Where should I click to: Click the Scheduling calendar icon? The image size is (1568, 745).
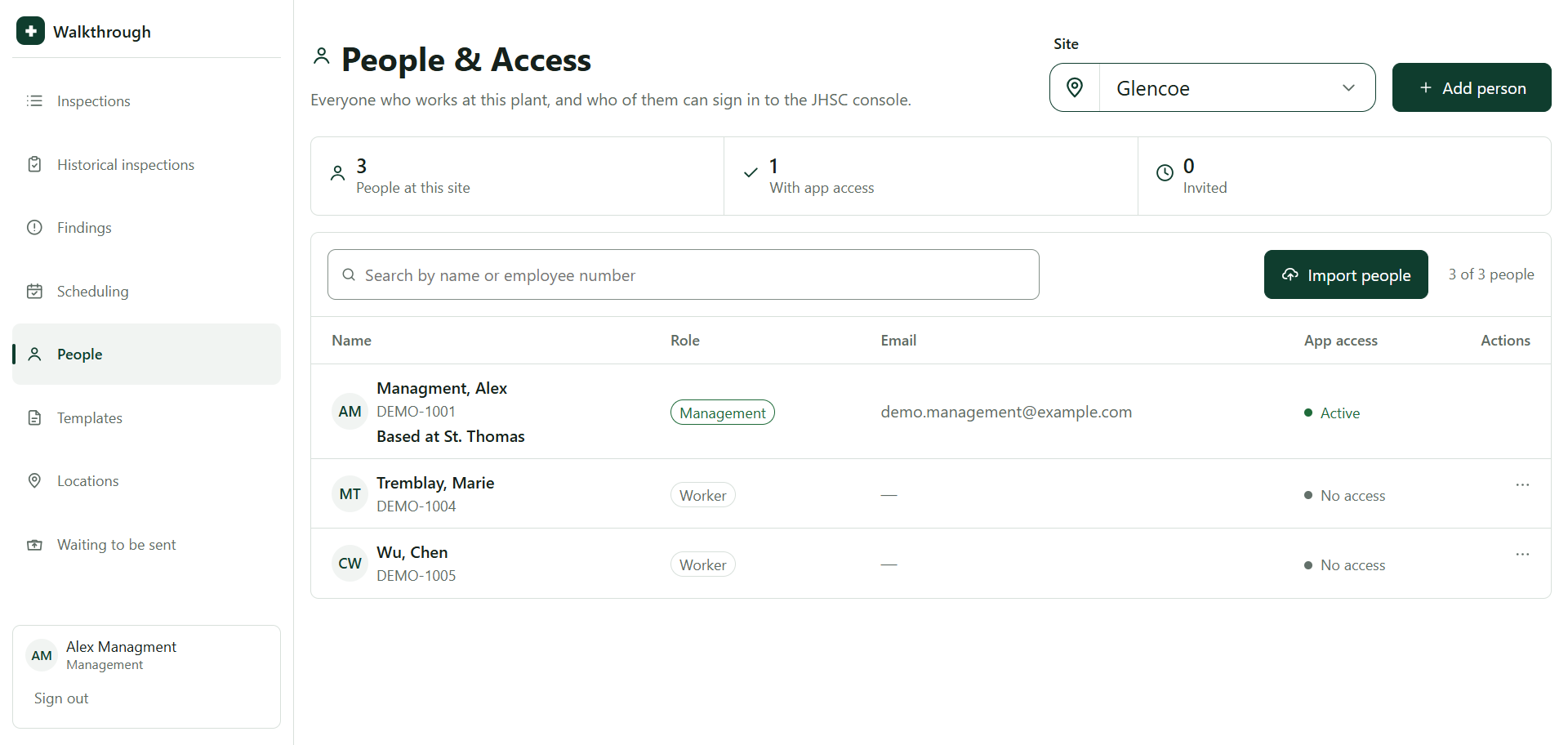click(34, 292)
